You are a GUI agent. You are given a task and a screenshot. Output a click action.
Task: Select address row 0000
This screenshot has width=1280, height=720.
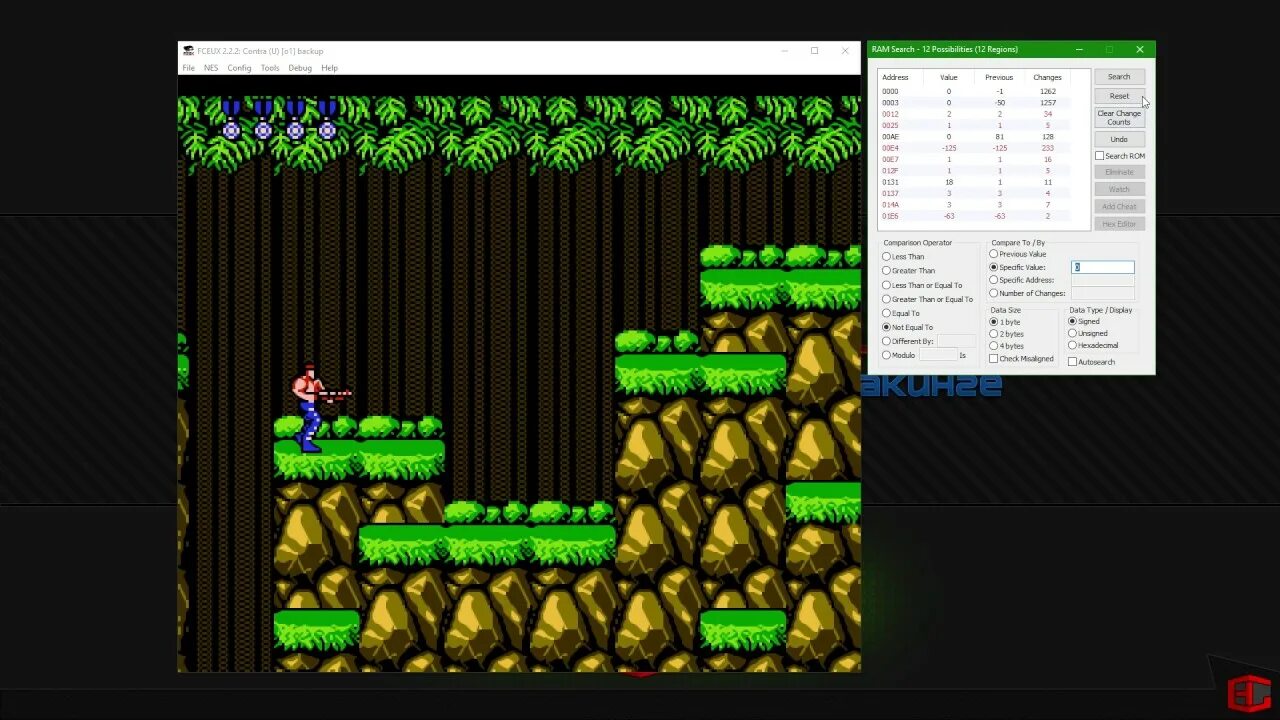pyautogui.click(x=975, y=91)
